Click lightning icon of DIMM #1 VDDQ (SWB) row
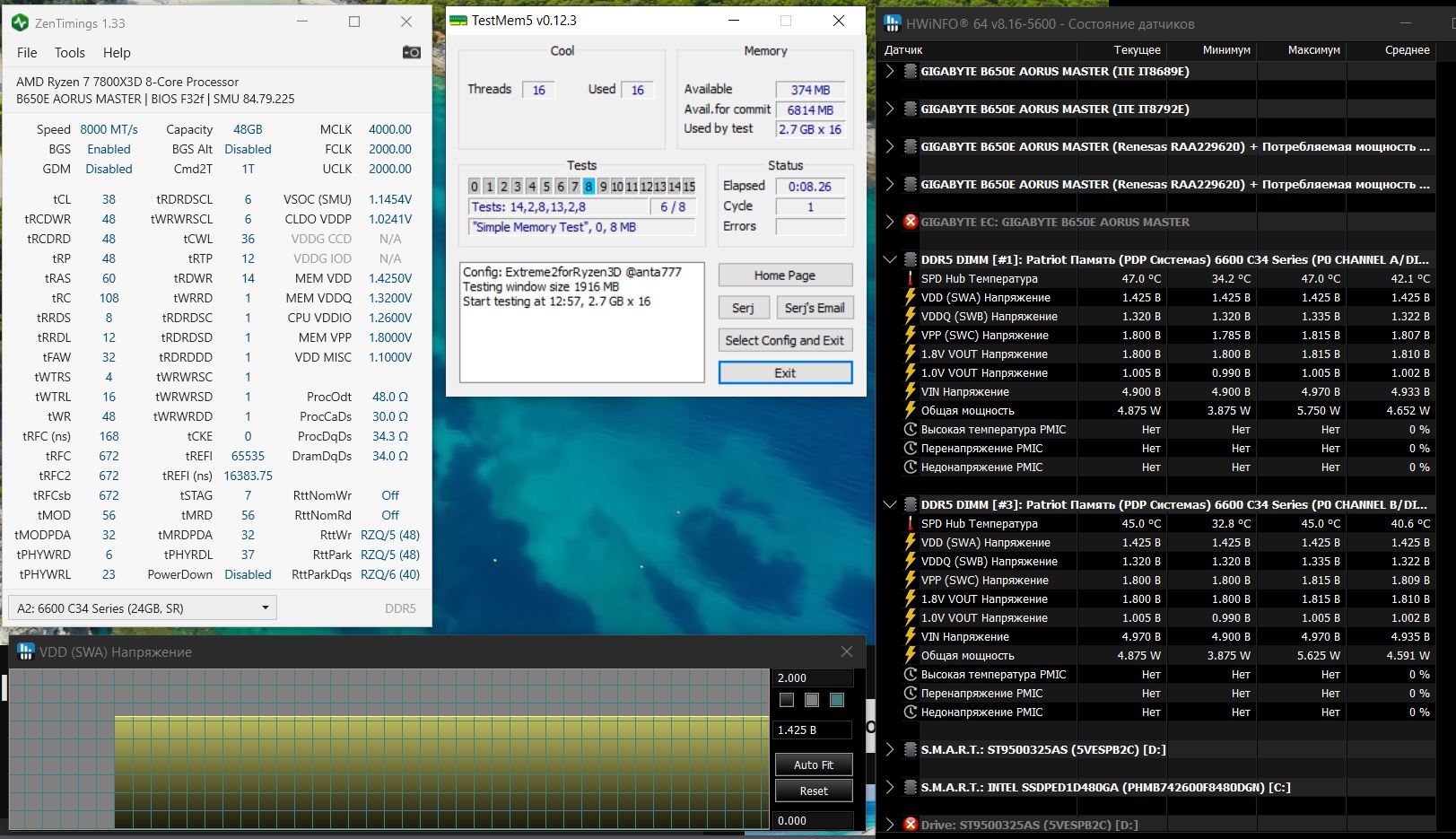This screenshot has width=1456, height=839. tap(910, 316)
